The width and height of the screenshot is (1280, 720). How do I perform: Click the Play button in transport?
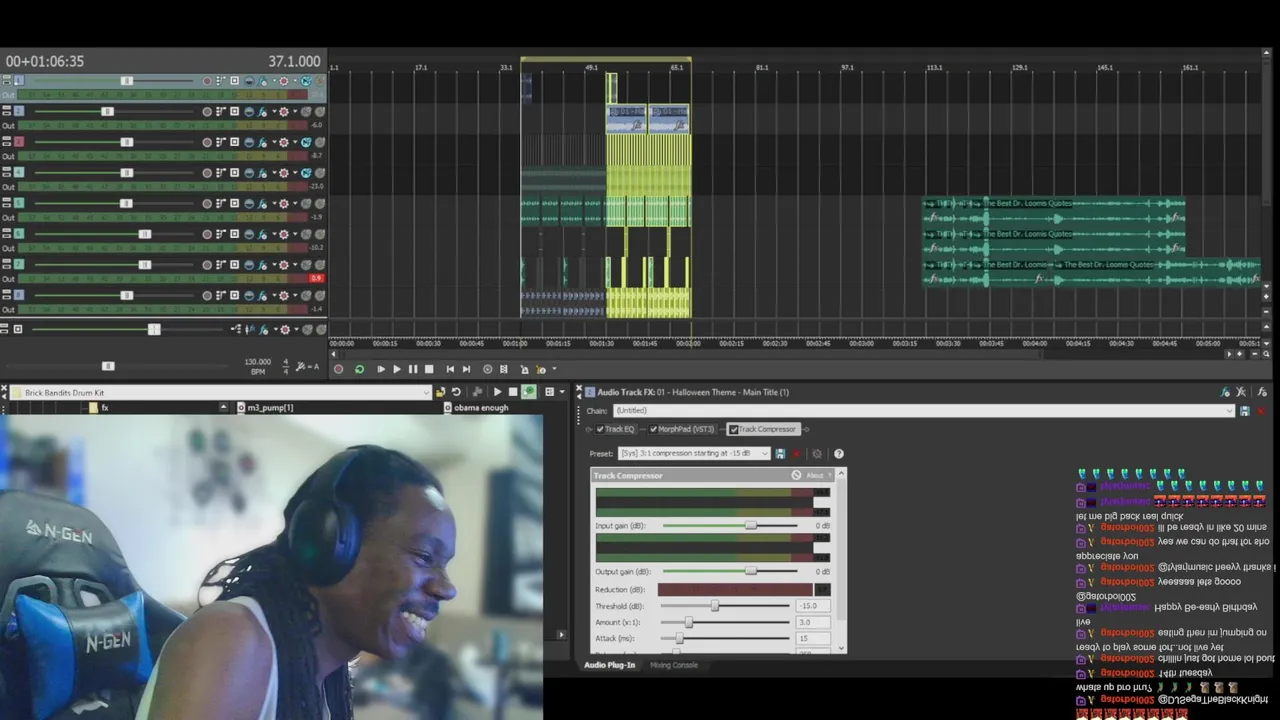click(x=397, y=369)
